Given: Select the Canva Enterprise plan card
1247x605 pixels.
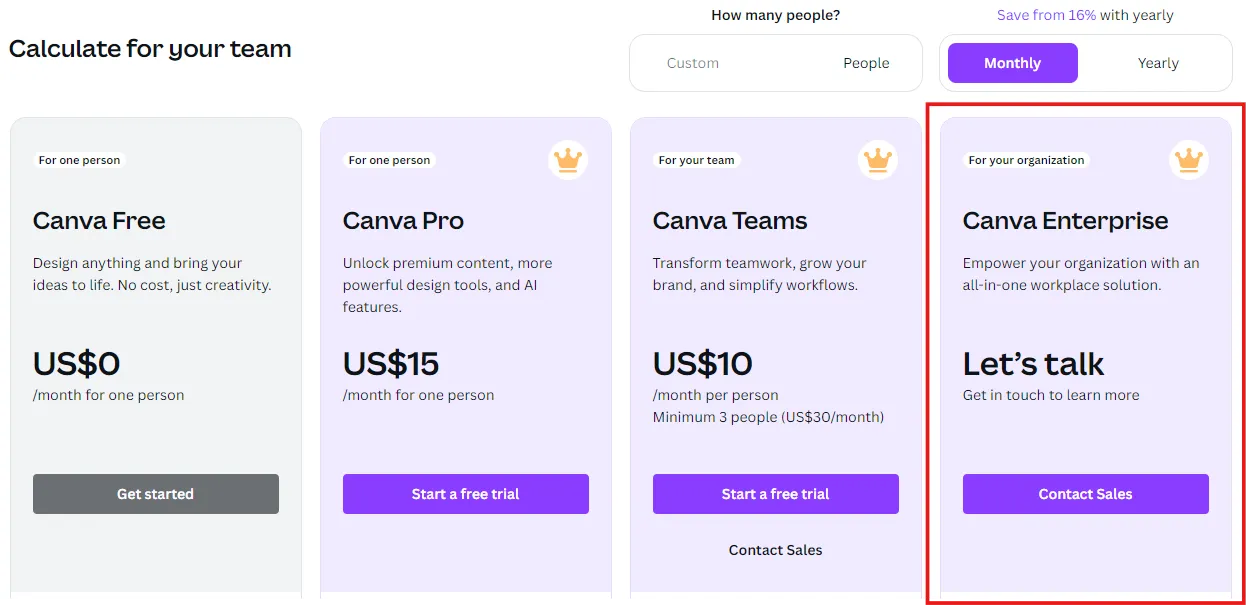Looking at the screenshot, I should 1085,300.
